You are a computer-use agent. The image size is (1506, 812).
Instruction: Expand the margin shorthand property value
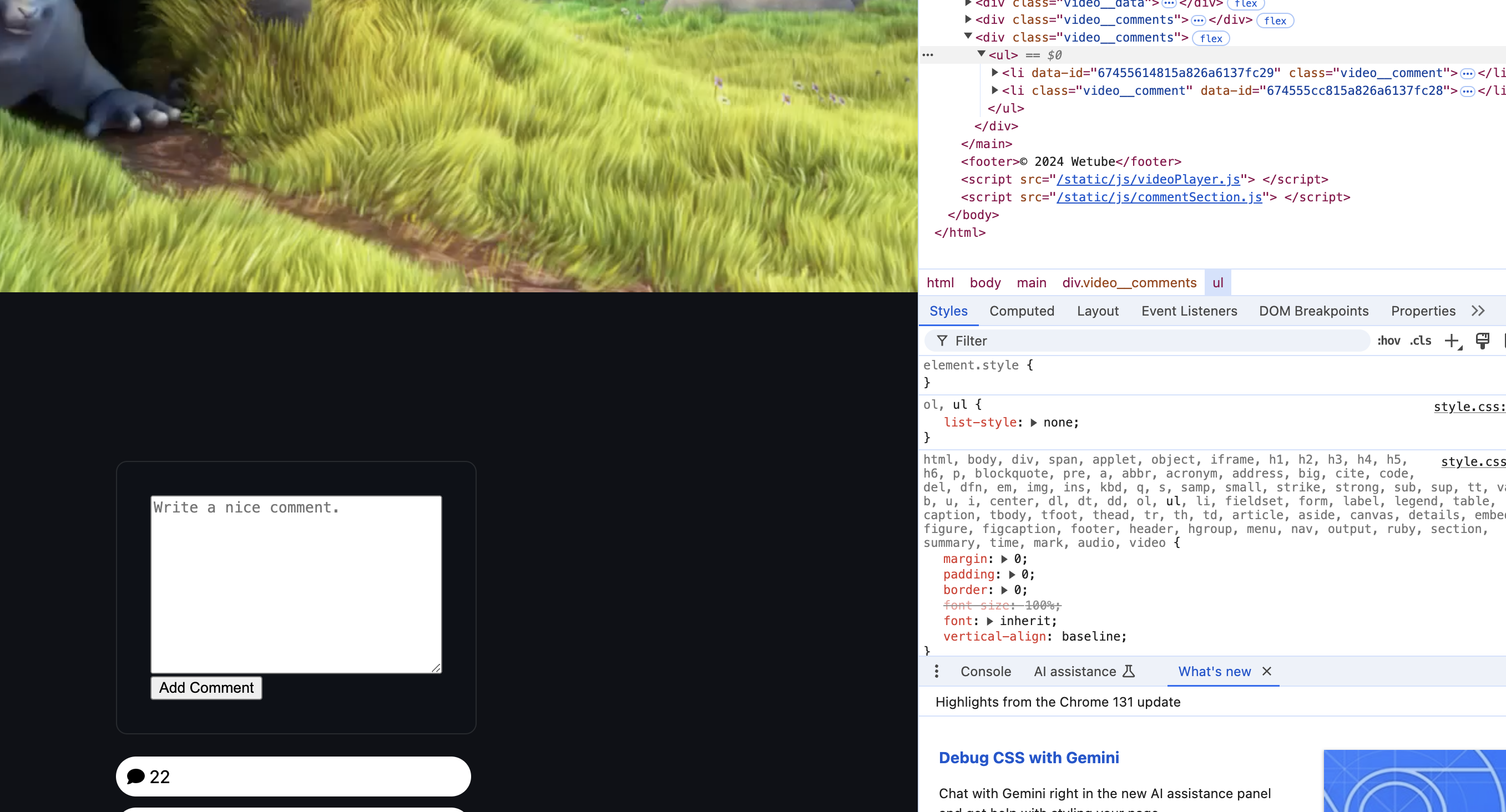point(1004,559)
